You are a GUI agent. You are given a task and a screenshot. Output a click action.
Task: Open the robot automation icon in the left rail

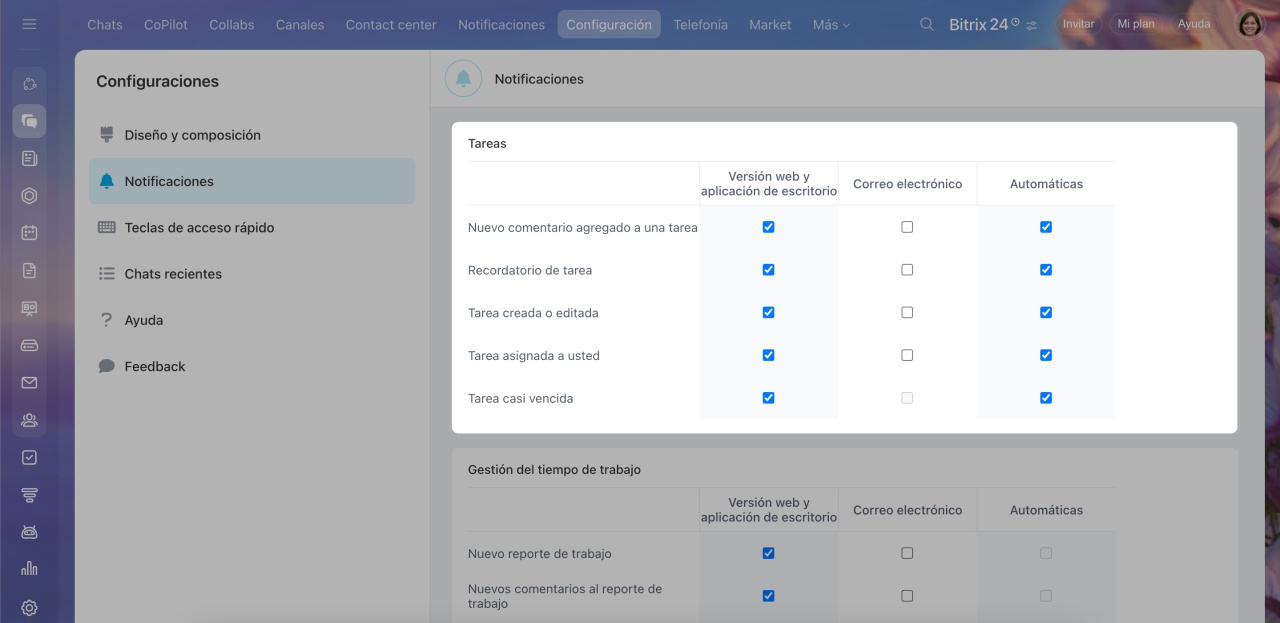pos(29,532)
